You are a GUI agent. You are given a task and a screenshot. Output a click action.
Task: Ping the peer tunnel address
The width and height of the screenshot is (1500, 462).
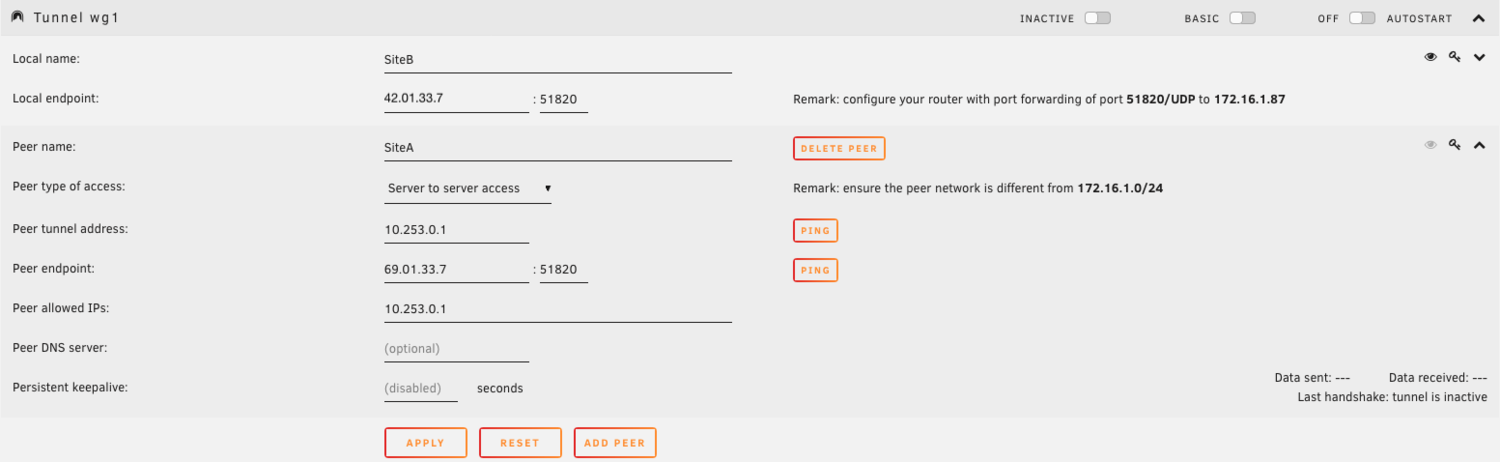point(815,230)
